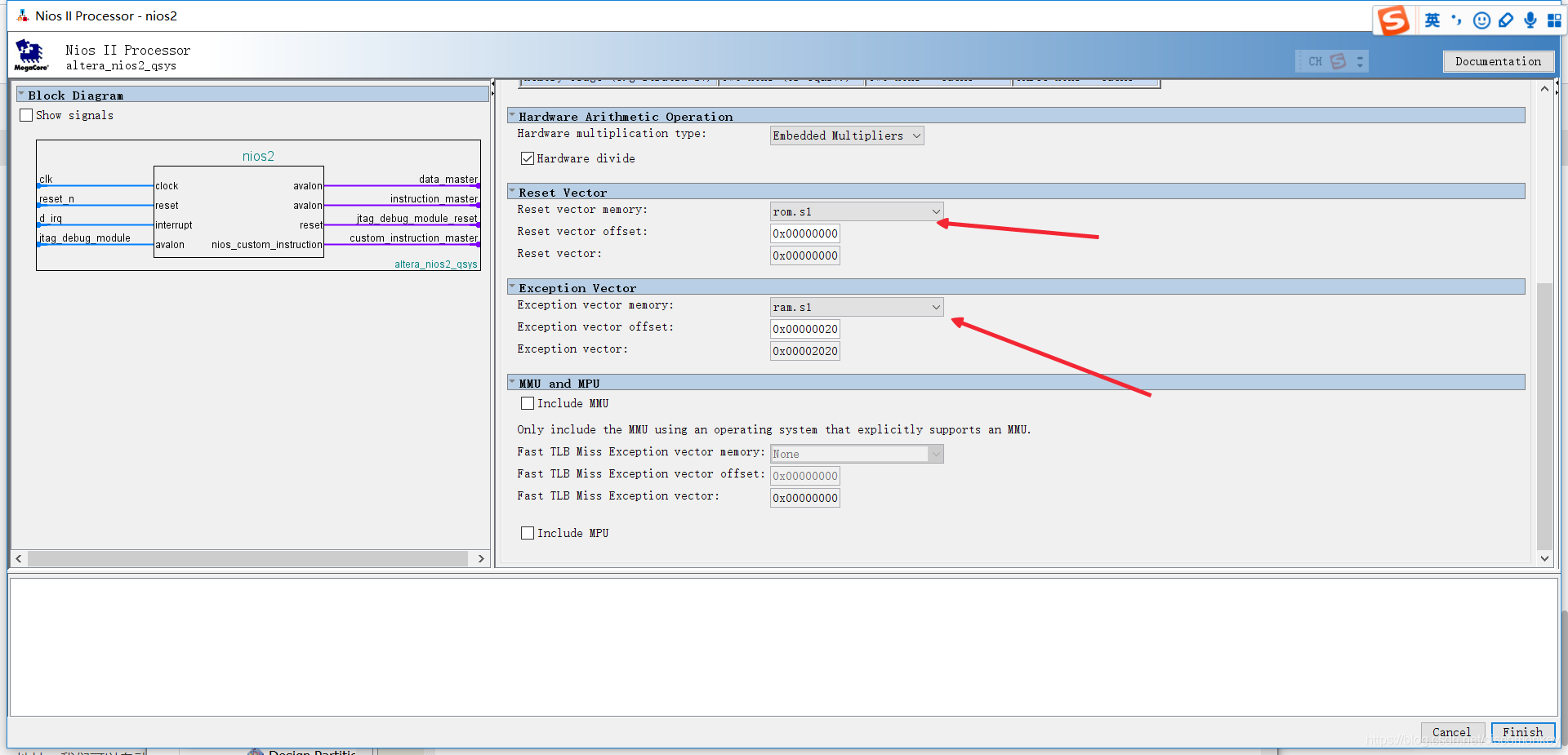This screenshot has height=755, width=1568.
Task: Click the block diagram right scroll arrow
Action: click(481, 559)
